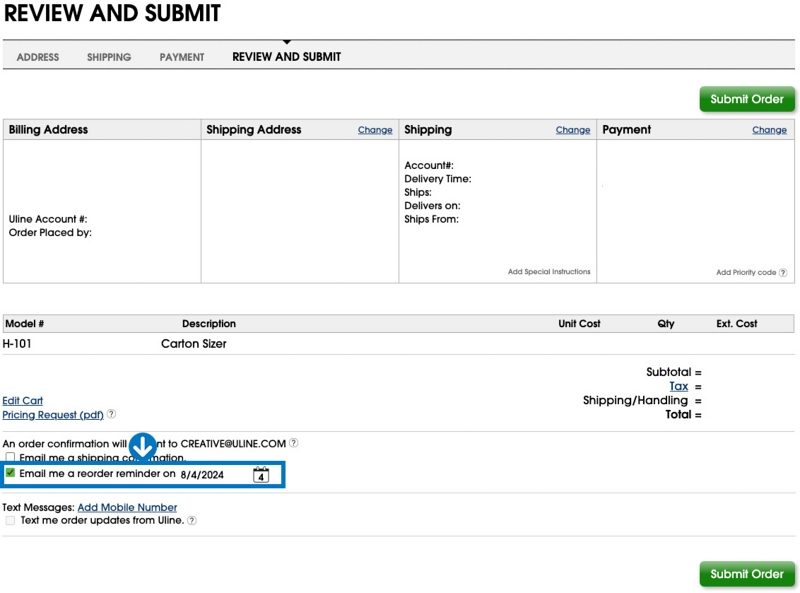Check Email me a shipping confirmation

coord(10,457)
